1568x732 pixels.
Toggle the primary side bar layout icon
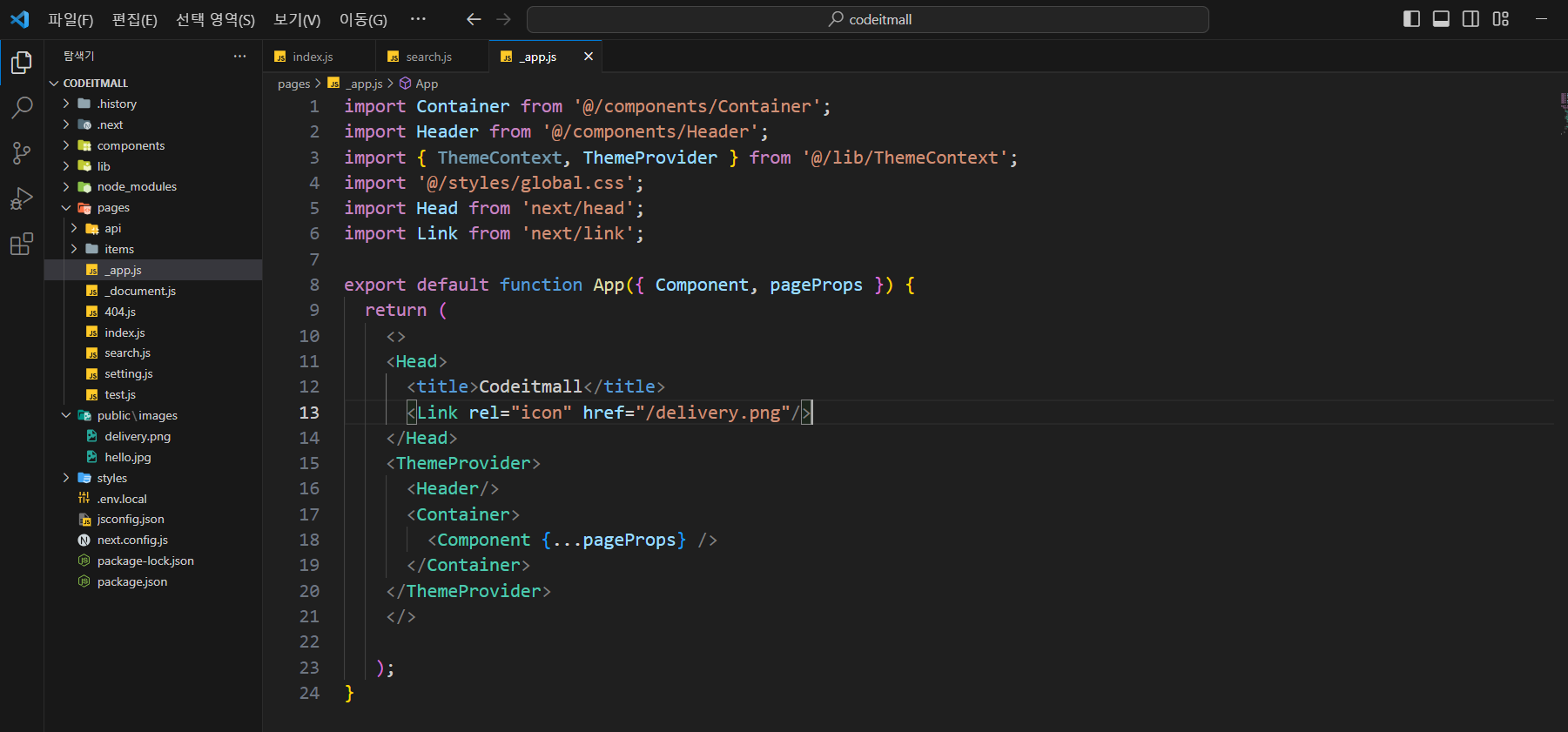tap(1412, 19)
